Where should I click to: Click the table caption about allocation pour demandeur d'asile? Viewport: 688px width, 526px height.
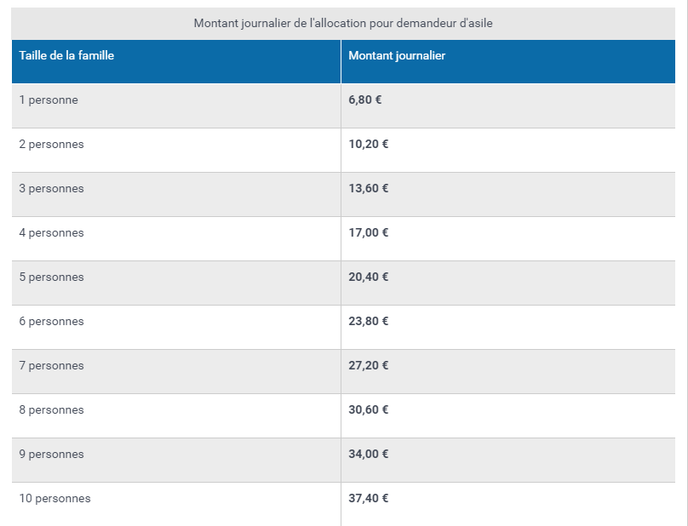[343, 23]
